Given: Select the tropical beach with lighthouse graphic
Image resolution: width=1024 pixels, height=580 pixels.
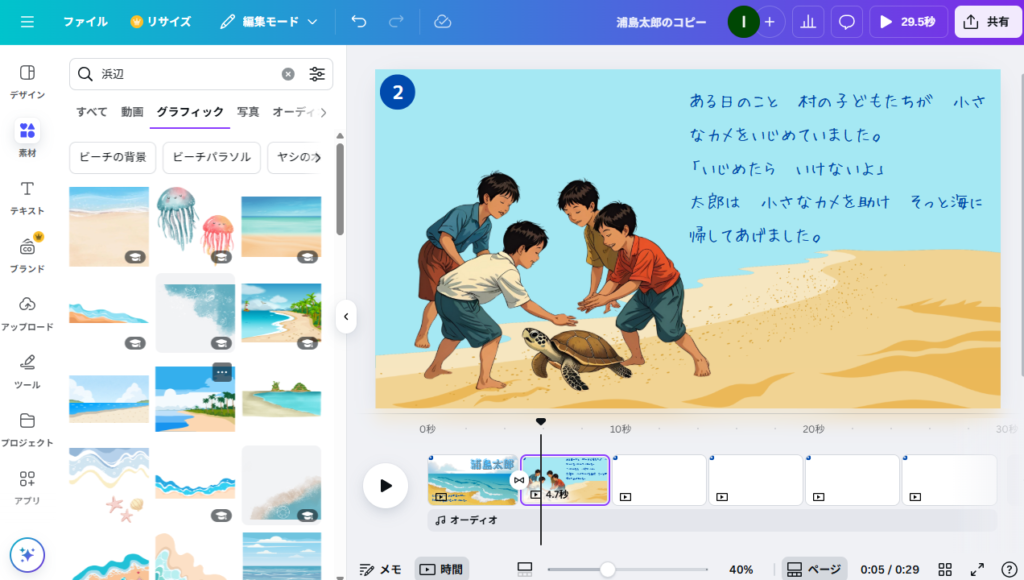Looking at the screenshot, I should (281, 314).
